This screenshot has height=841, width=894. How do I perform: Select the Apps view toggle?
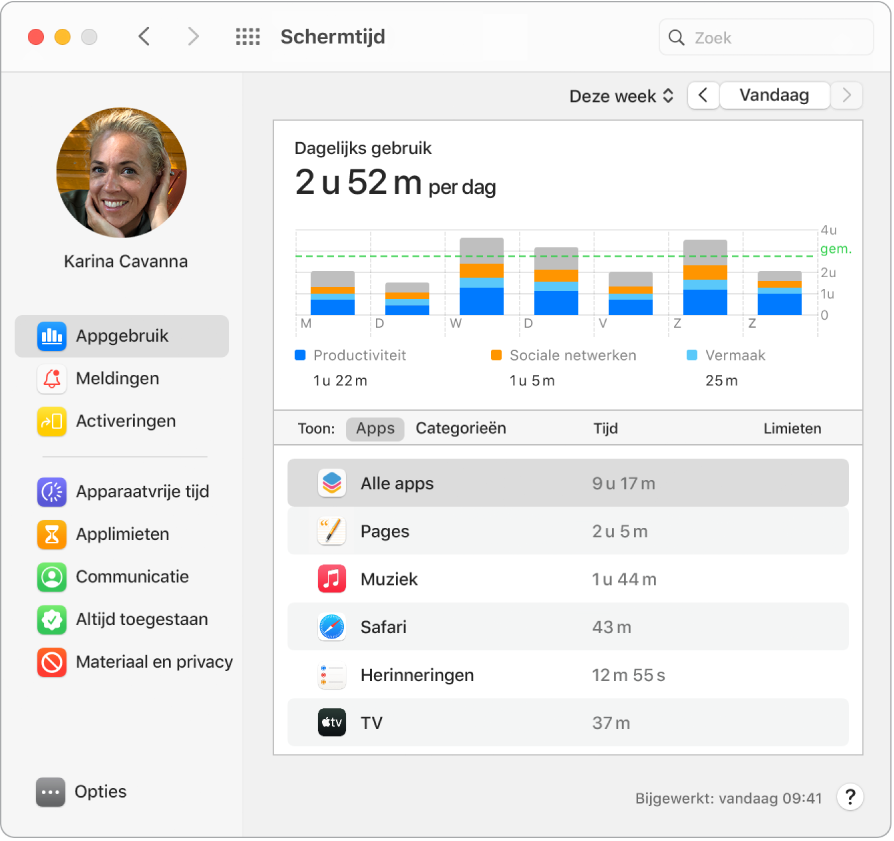click(x=375, y=428)
